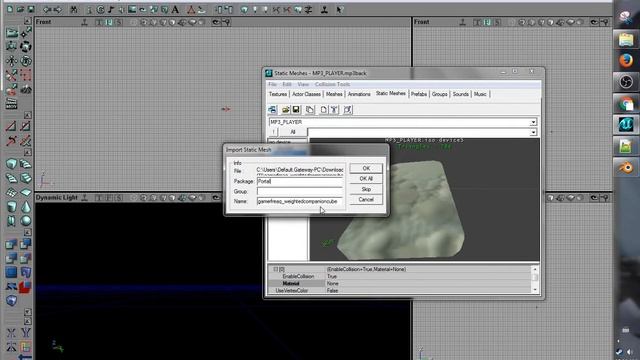The image size is (640, 360).
Task: Switch left Front viewport to Top view (T)
Action: [x=99, y=22]
